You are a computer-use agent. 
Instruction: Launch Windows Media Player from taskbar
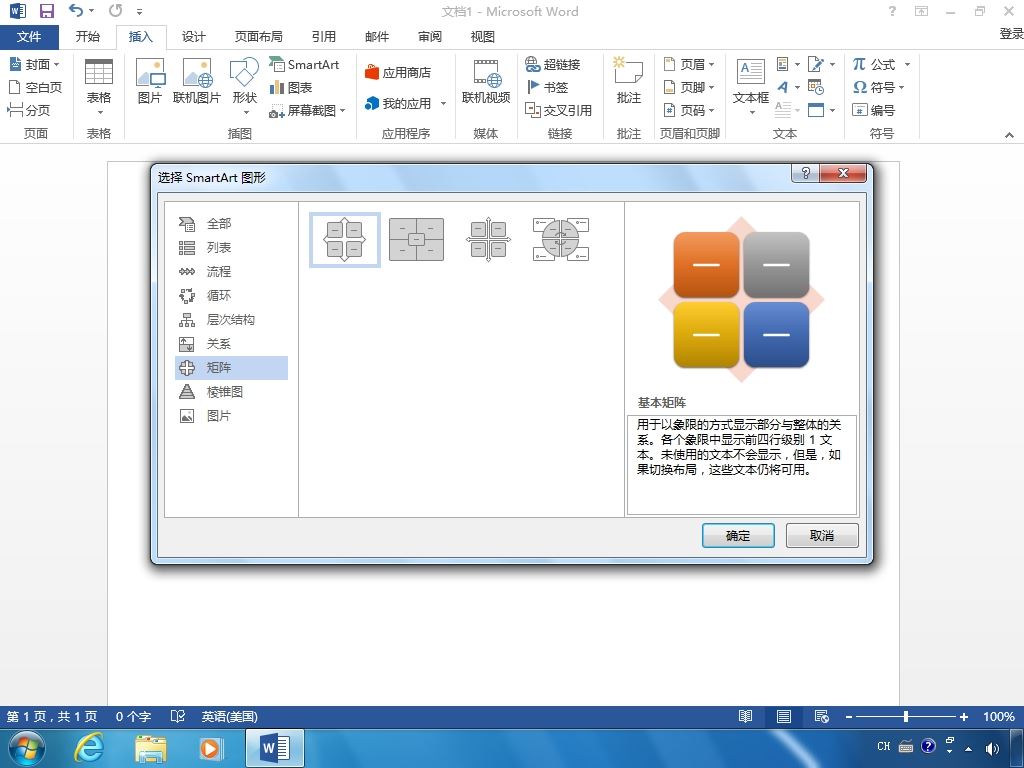click(210, 748)
